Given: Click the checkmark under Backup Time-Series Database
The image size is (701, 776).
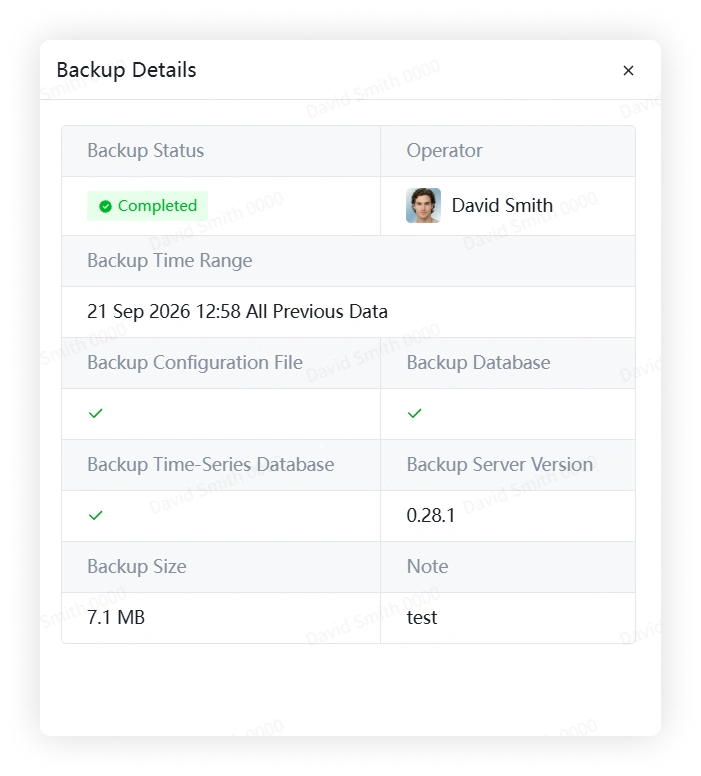Looking at the screenshot, I should click(96, 515).
